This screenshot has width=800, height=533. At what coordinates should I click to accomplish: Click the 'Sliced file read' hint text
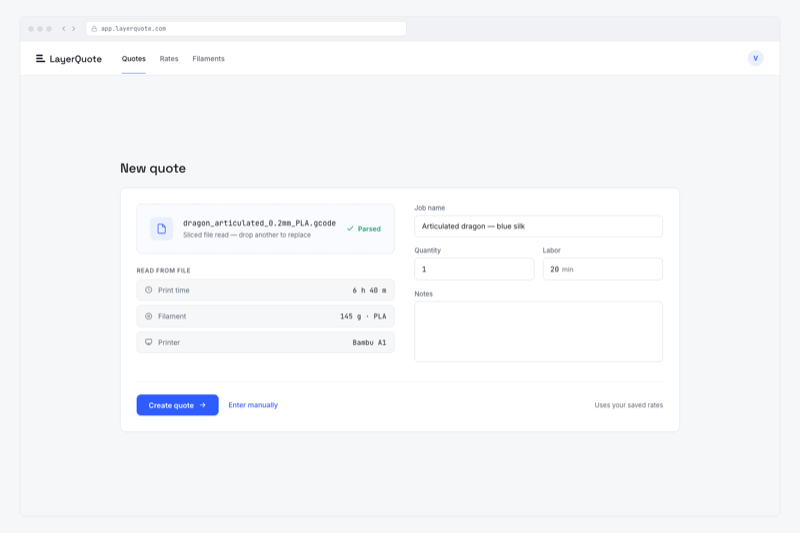point(247,235)
